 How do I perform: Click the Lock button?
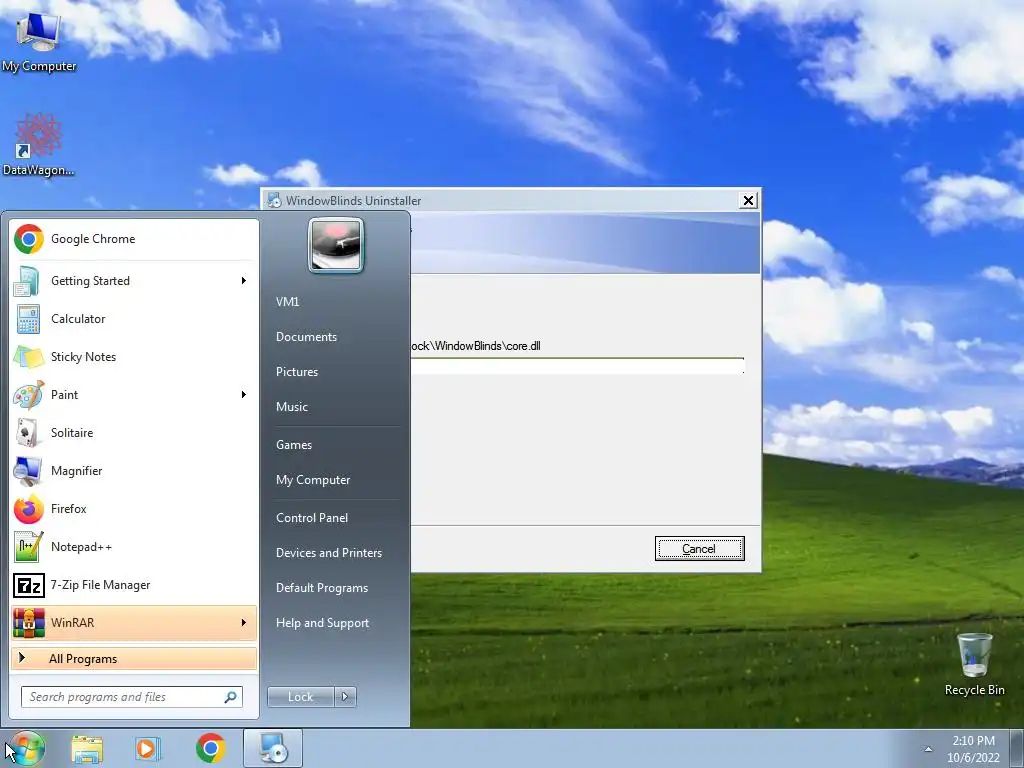(x=300, y=697)
